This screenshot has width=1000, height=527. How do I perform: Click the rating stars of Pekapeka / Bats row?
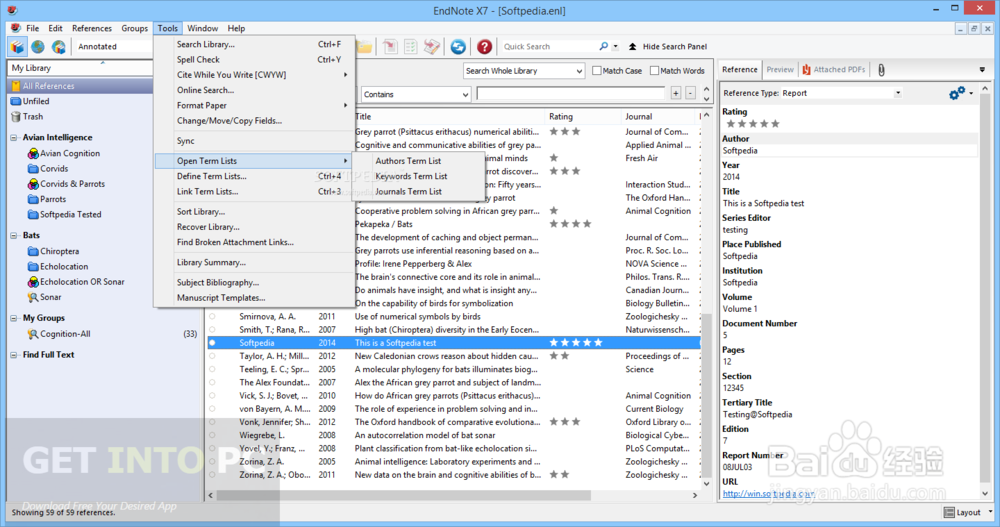570,224
